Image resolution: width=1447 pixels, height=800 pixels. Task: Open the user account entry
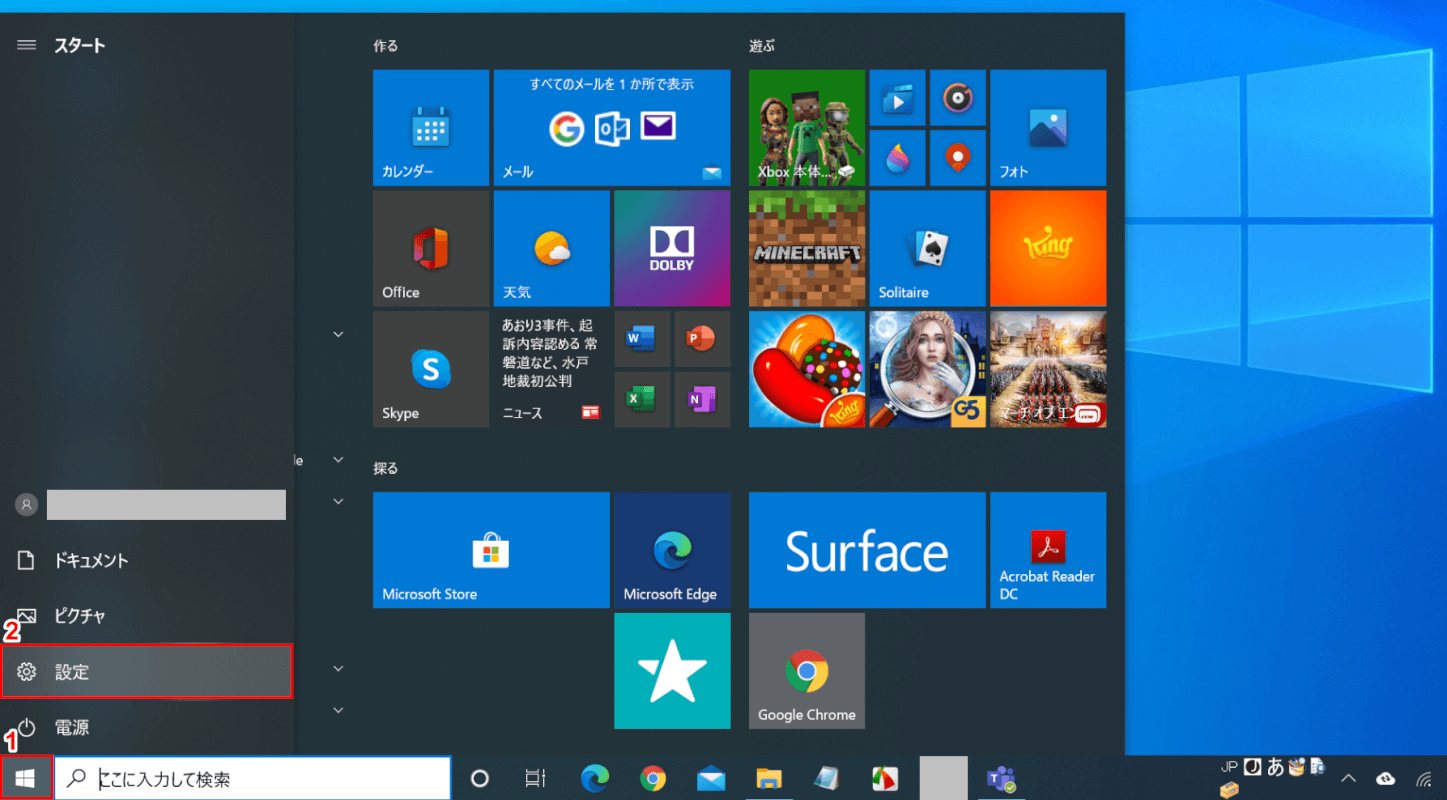click(x=147, y=505)
